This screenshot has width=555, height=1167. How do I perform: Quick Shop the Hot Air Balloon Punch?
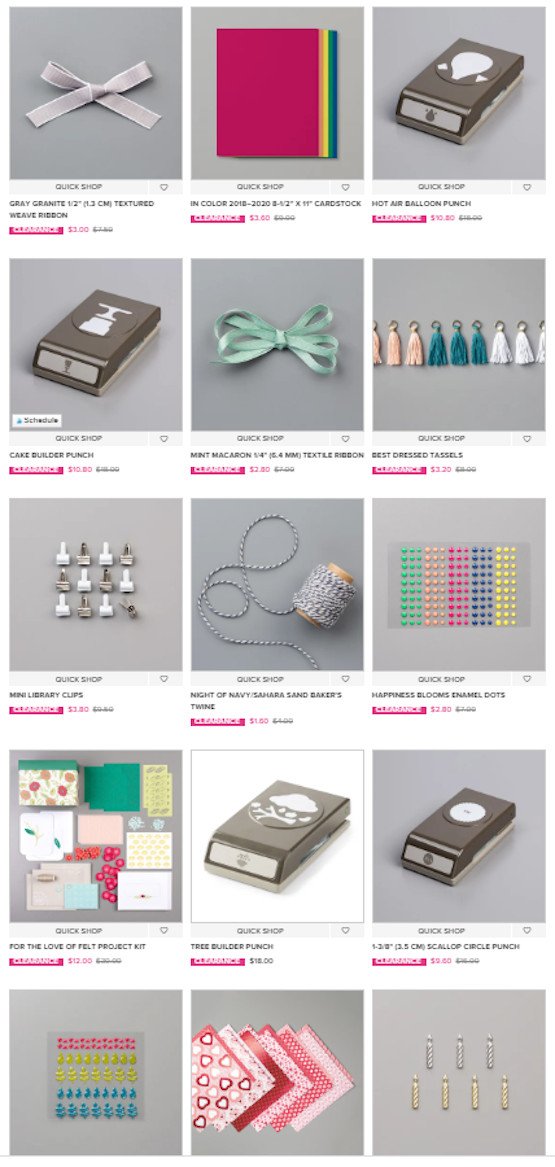pos(441,187)
